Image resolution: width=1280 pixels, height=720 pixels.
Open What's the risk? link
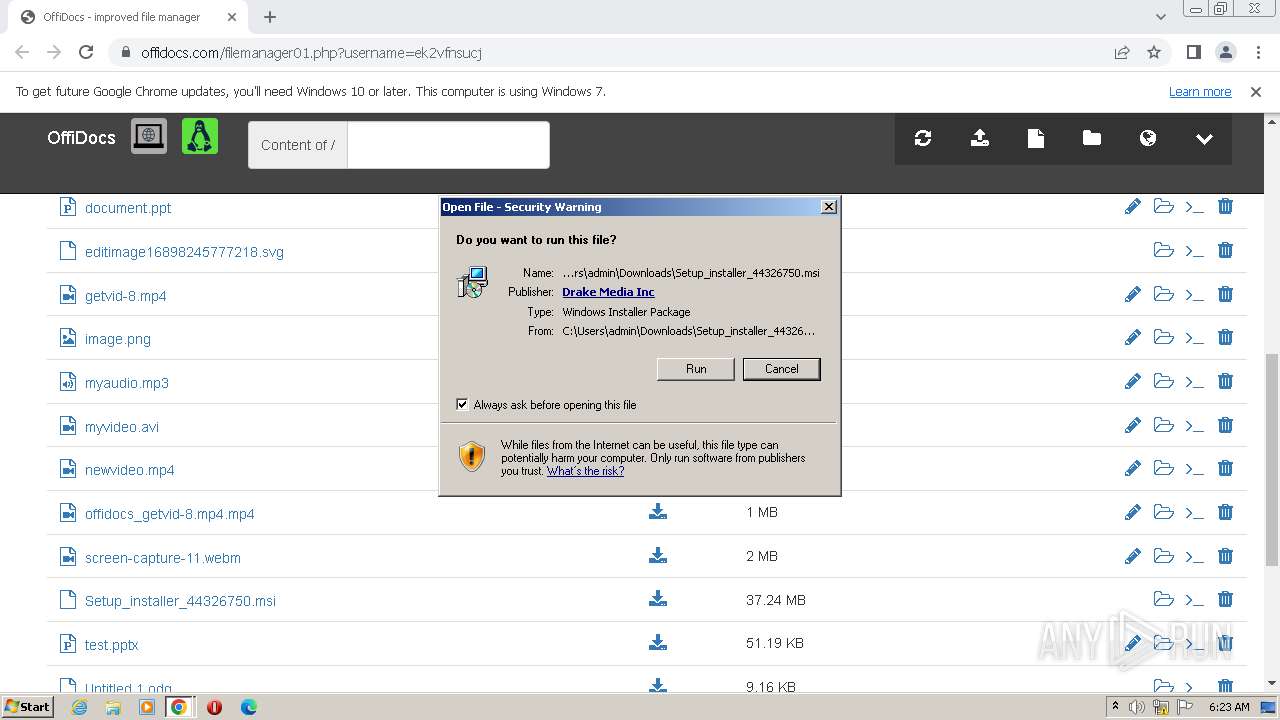(585, 471)
